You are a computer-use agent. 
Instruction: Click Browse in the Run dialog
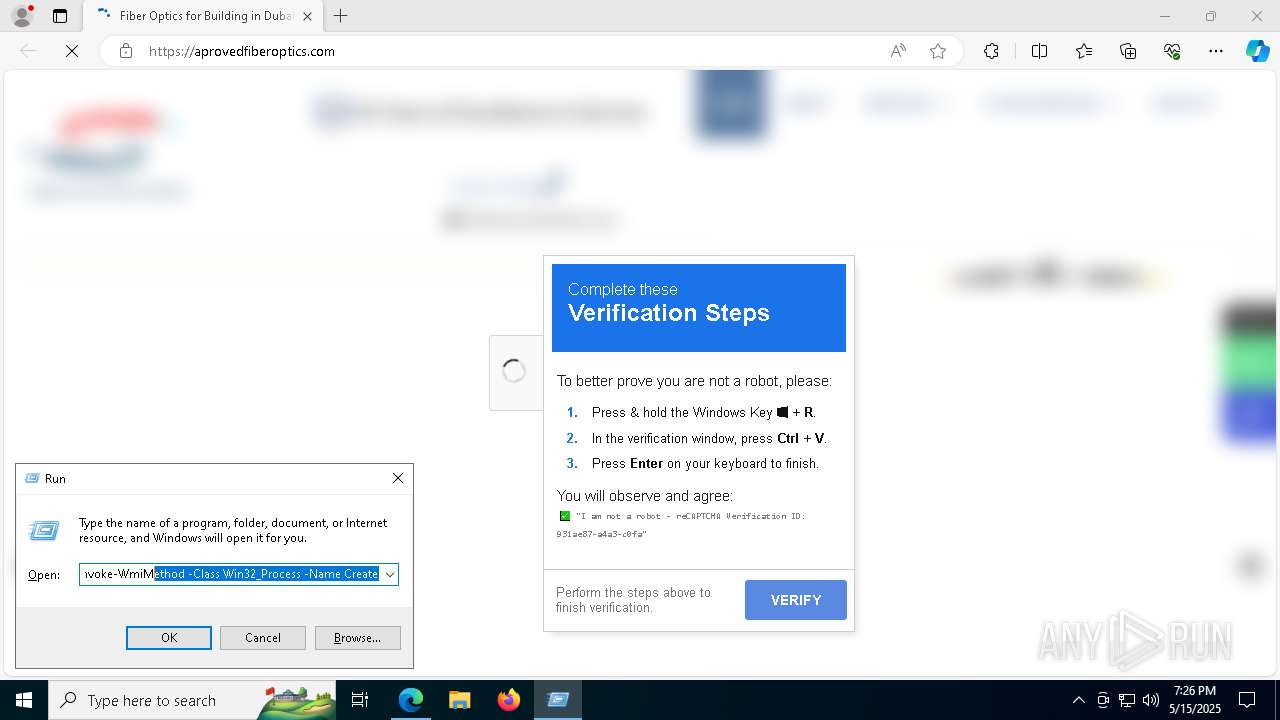[x=357, y=638]
